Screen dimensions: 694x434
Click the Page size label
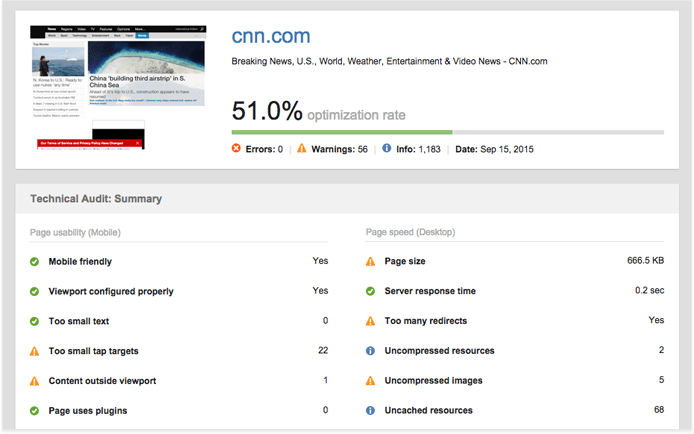pyautogui.click(x=405, y=261)
